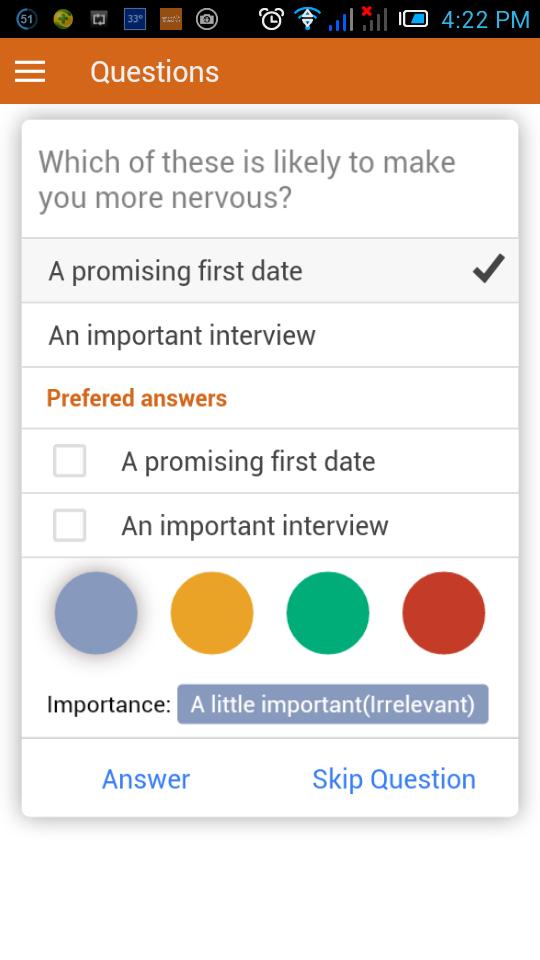The image size is (540, 960).
Task: Pick the green importance circle
Action: [x=328, y=613]
